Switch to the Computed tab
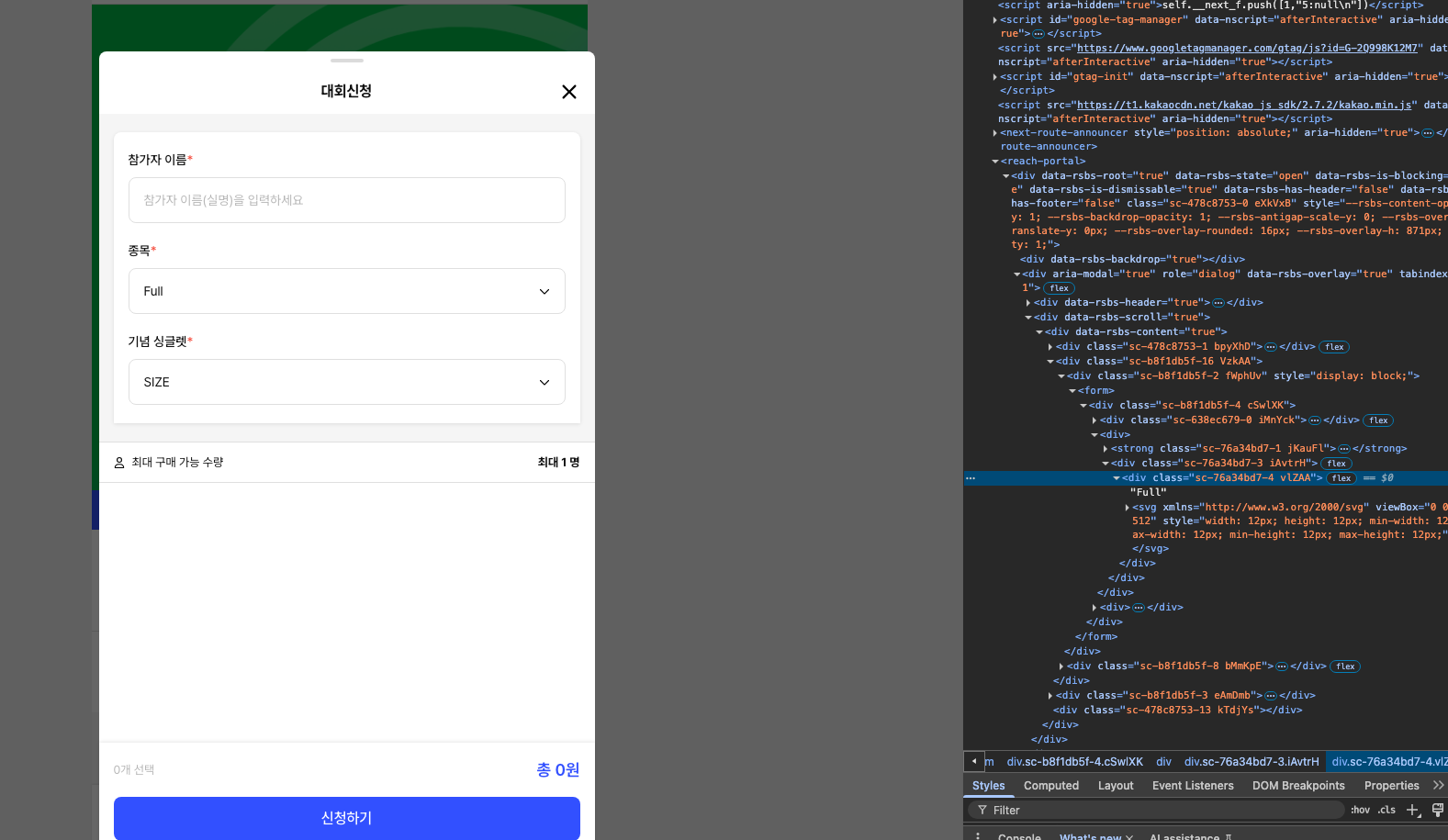This screenshot has height=840, width=1448. click(1051, 786)
